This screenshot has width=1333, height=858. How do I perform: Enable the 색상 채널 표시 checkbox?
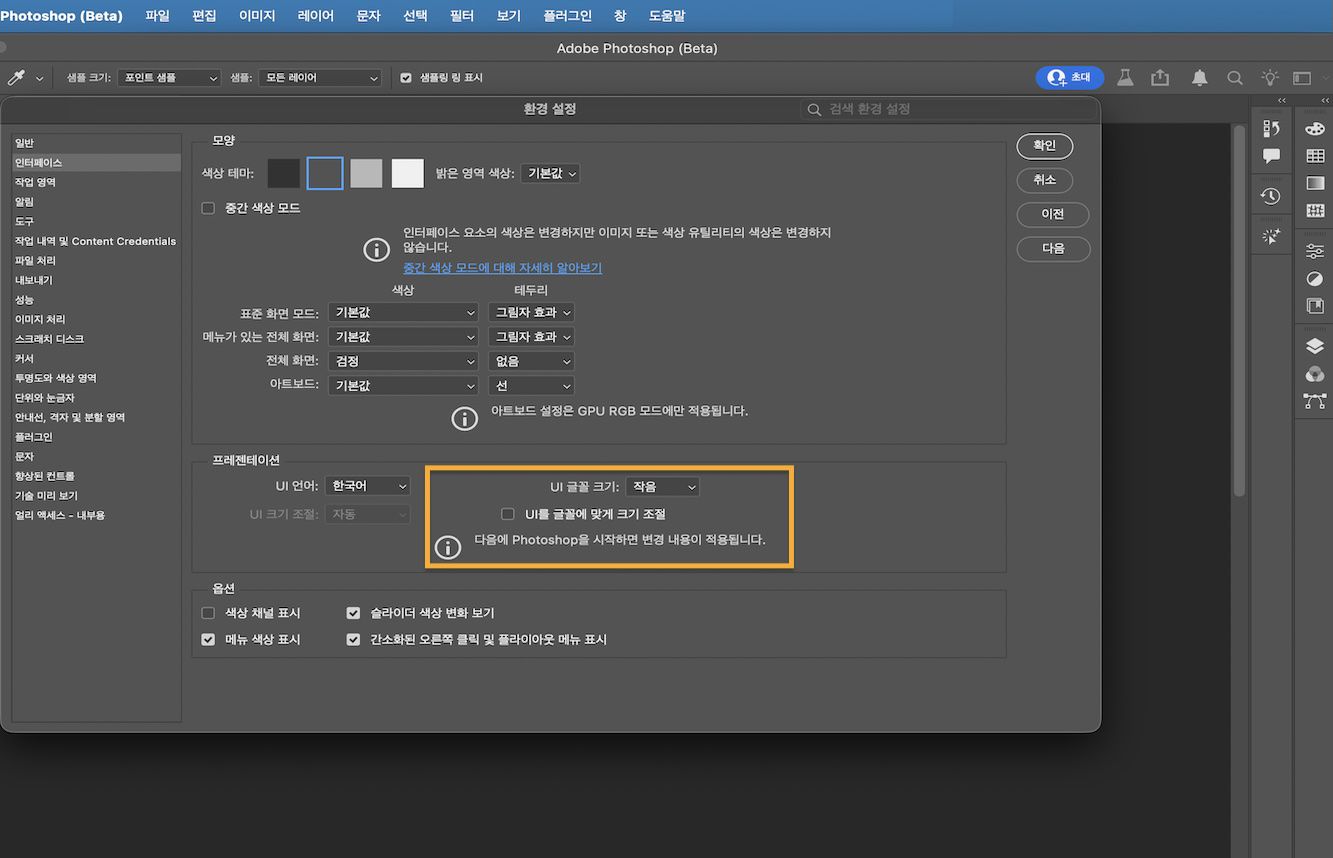click(207, 613)
